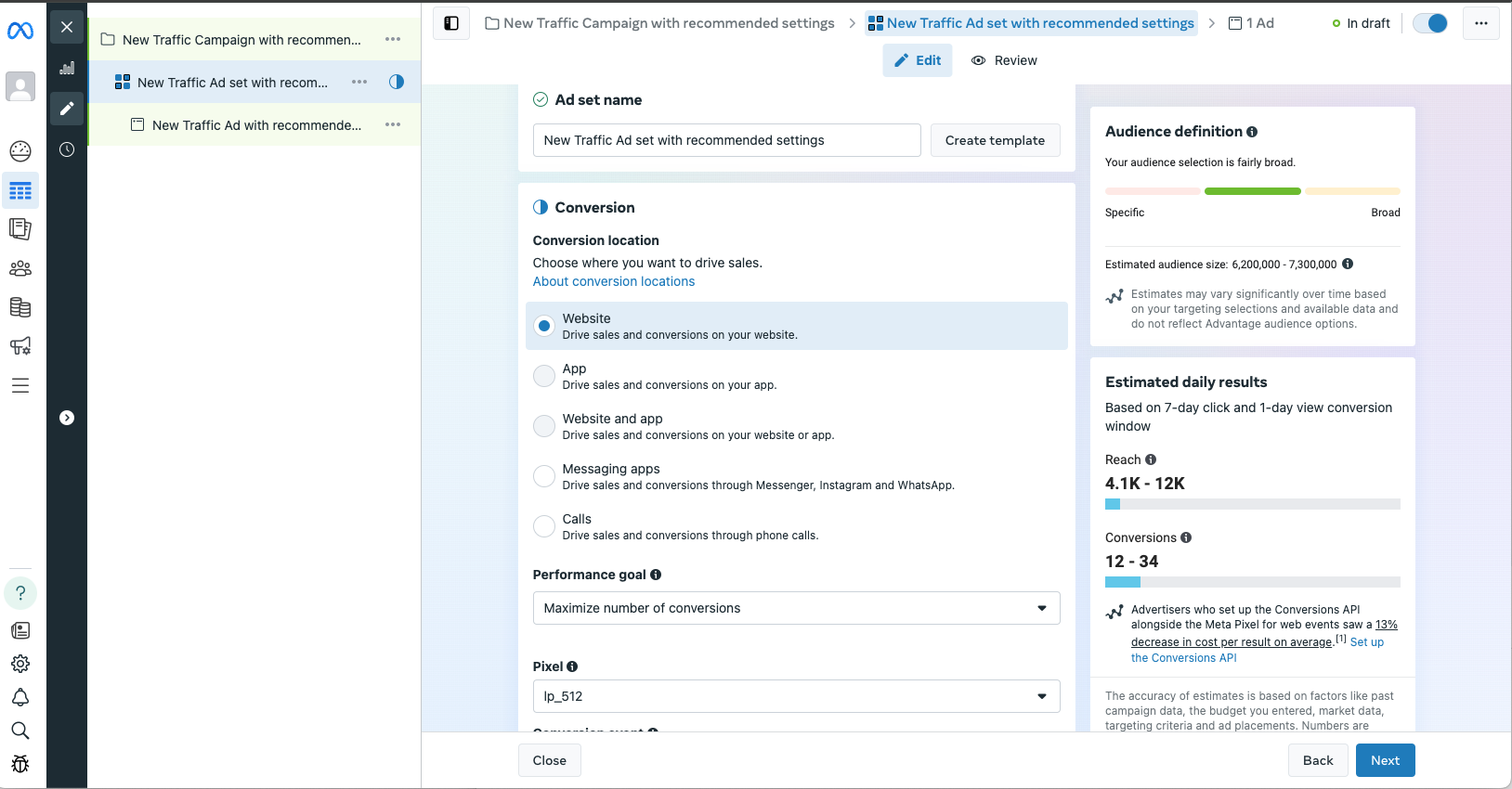Open the About conversion locations link
Image resolution: width=1512 pixels, height=789 pixels.
[613, 281]
